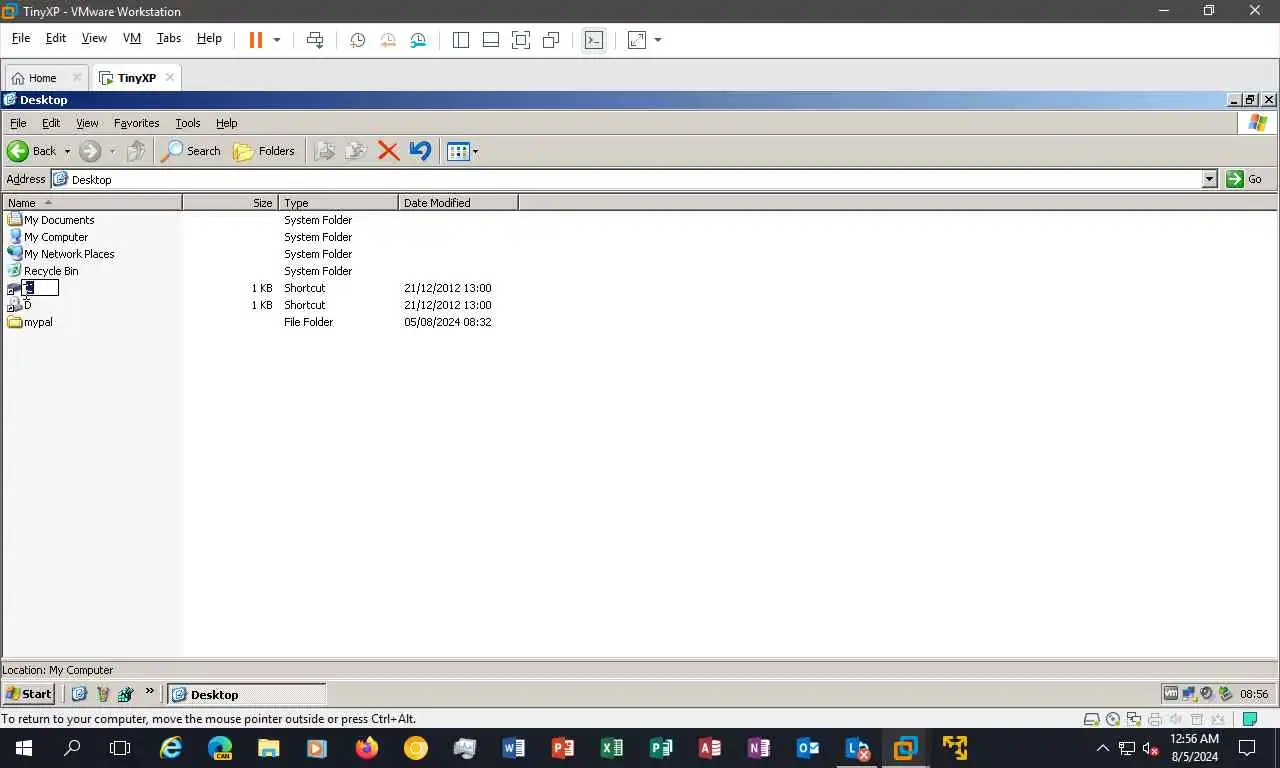Open Word from the Windows taskbar
Viewport: 1280px width, 768px height.
tap(514, 747)
